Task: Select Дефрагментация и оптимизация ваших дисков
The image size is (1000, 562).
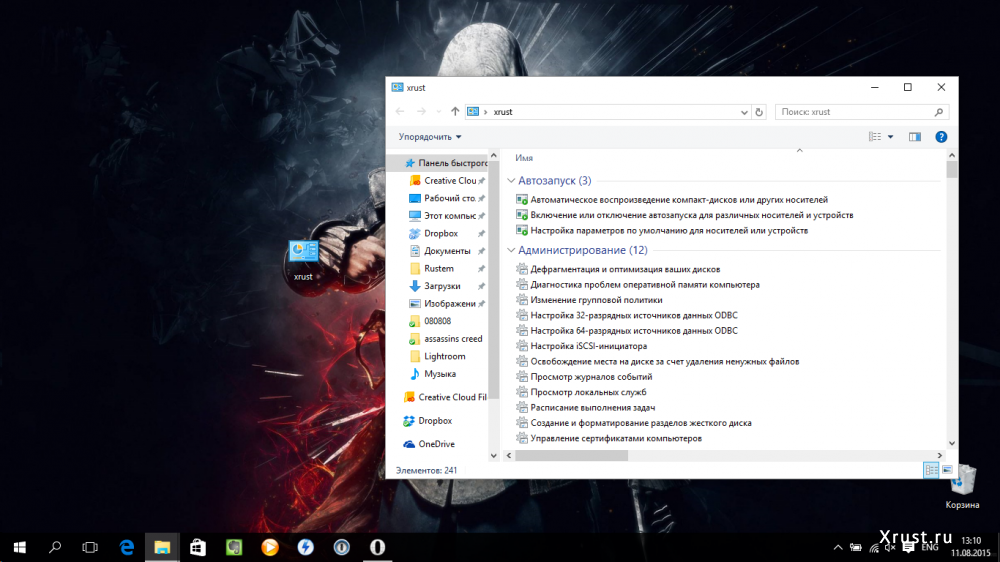Action: [618, 269]
